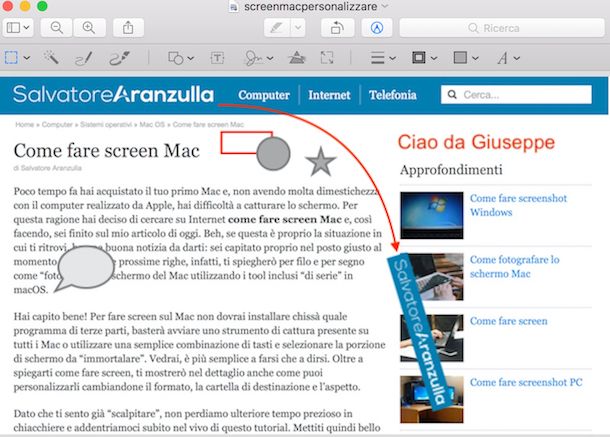
Task: Click the Cerca search box on webpage
Action: click(x=516, y=95)
